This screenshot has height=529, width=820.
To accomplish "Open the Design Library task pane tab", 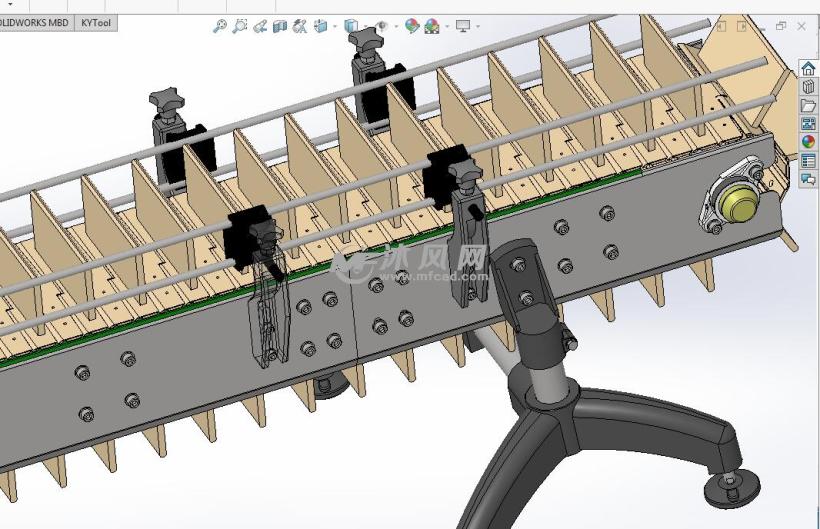I will [x=808, y=87].
